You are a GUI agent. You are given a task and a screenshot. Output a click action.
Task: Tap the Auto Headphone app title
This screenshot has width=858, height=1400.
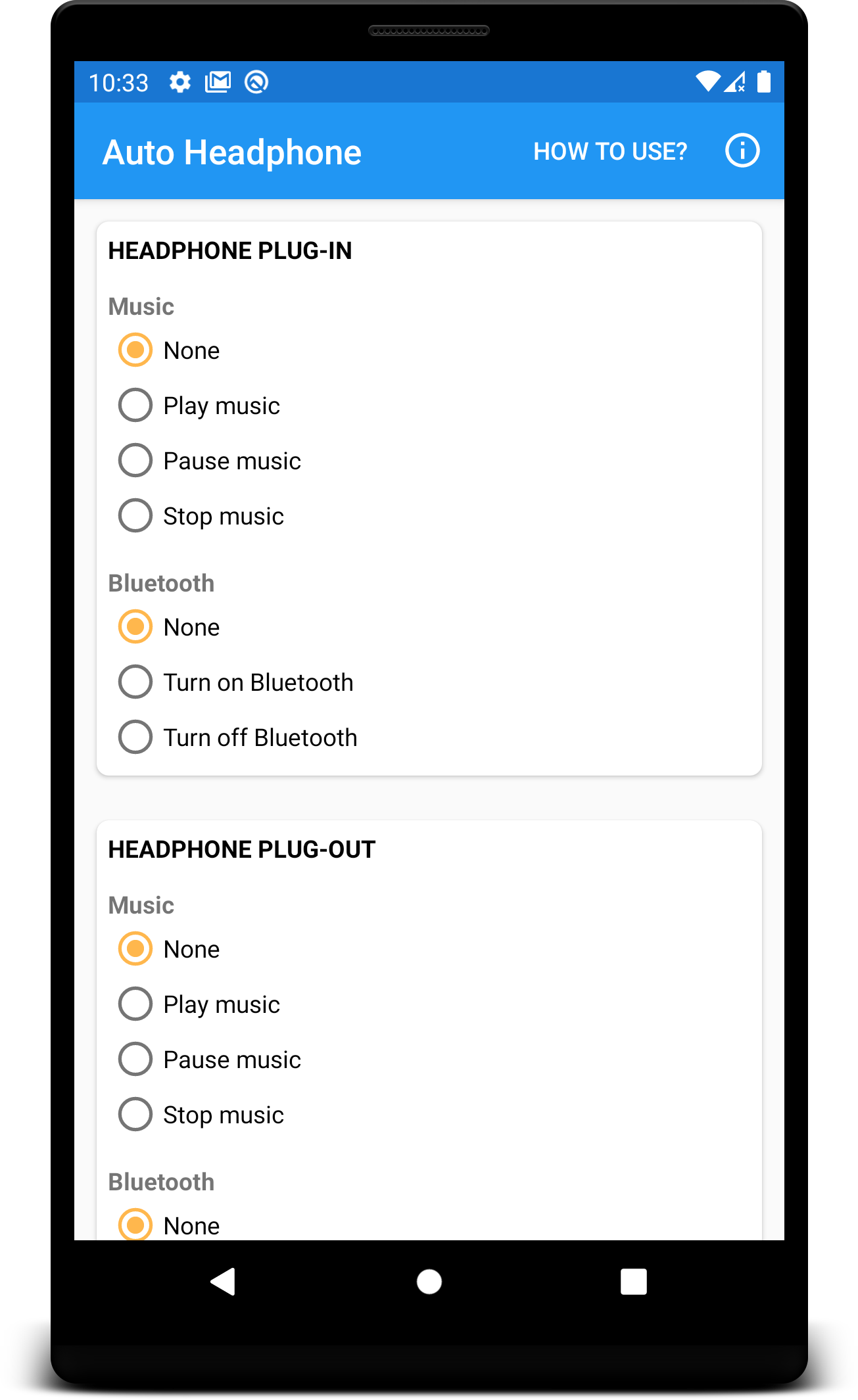[x=232, y=152]
